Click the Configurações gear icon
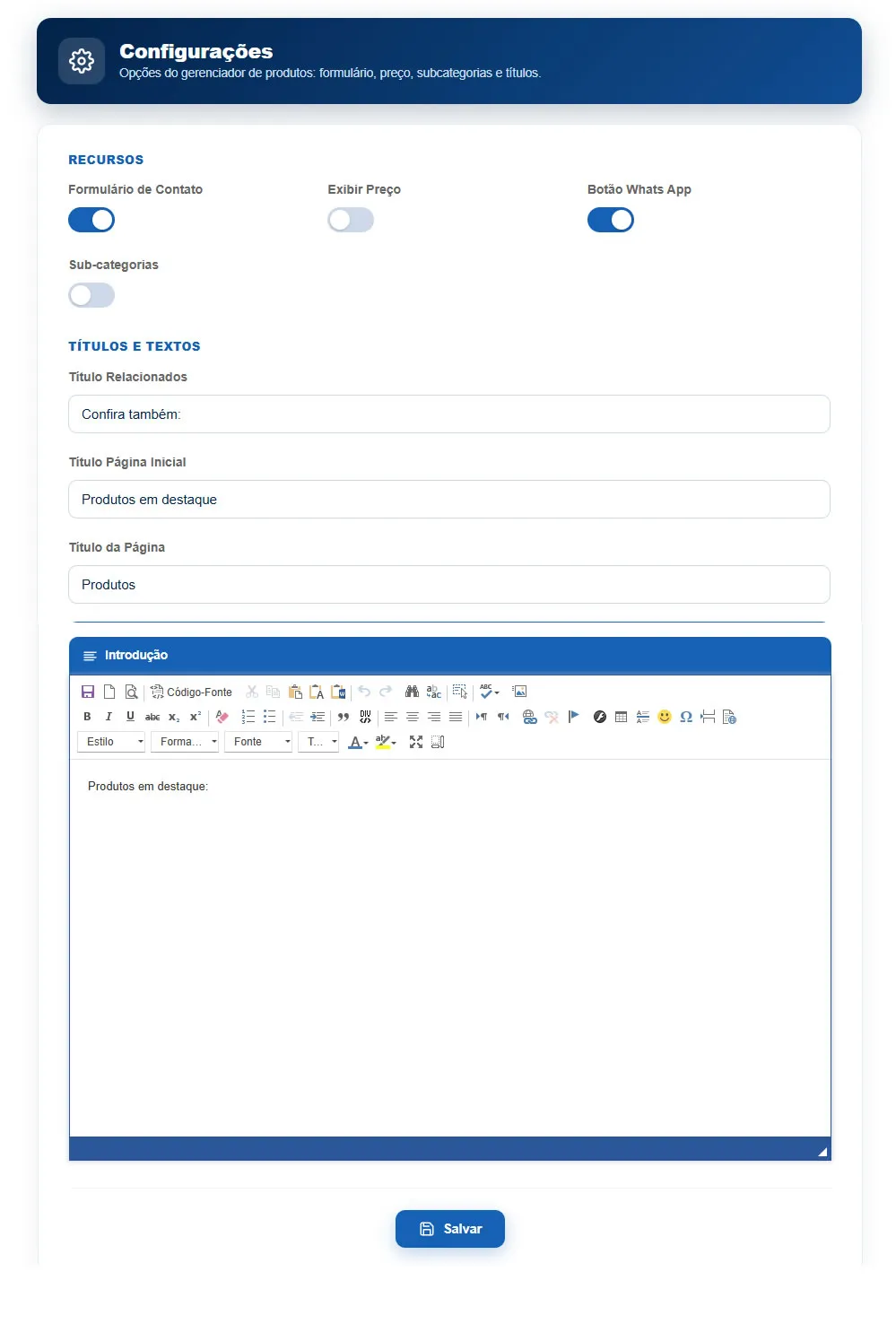 click(82, 61)
